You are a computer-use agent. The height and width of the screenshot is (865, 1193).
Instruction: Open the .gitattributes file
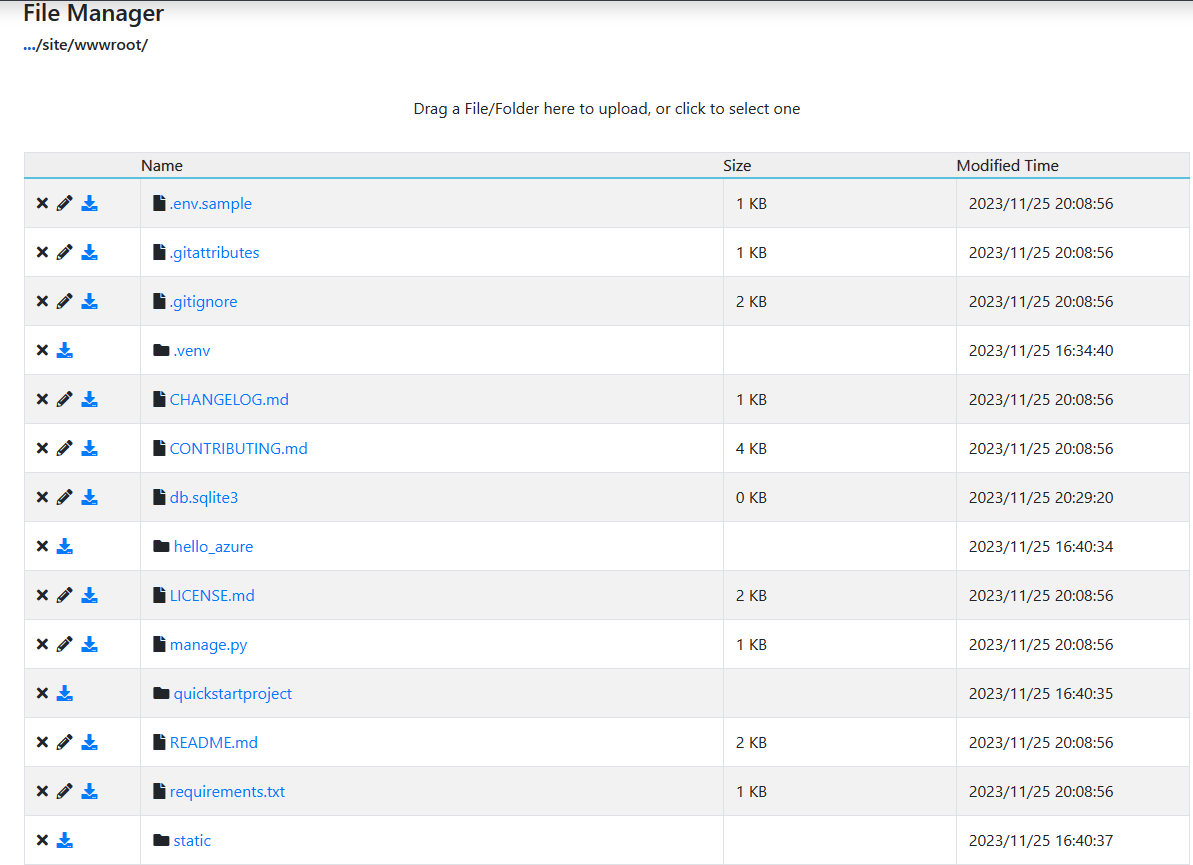[214, 252]
